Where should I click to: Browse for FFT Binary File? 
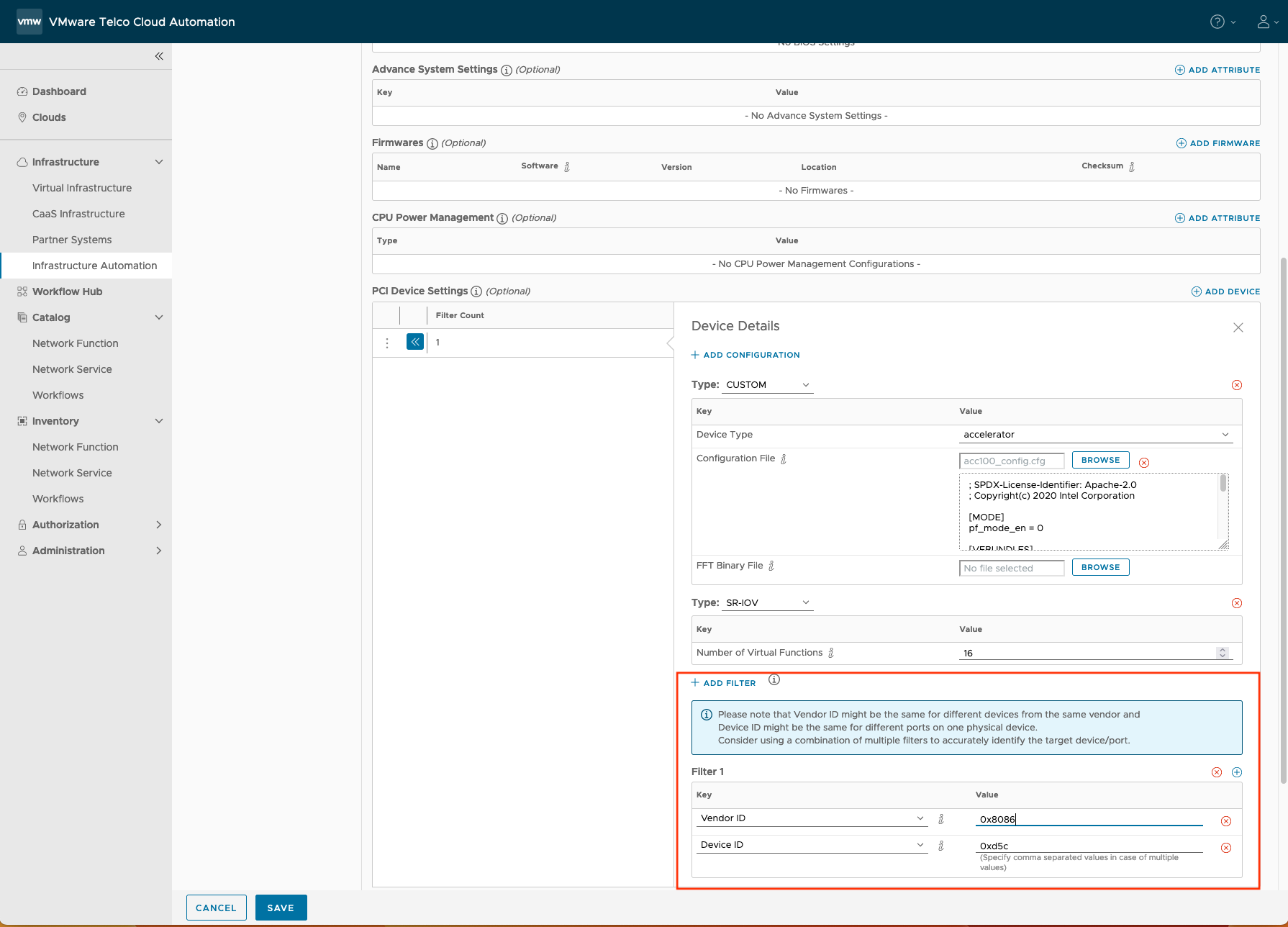[x=1101, y=567]
